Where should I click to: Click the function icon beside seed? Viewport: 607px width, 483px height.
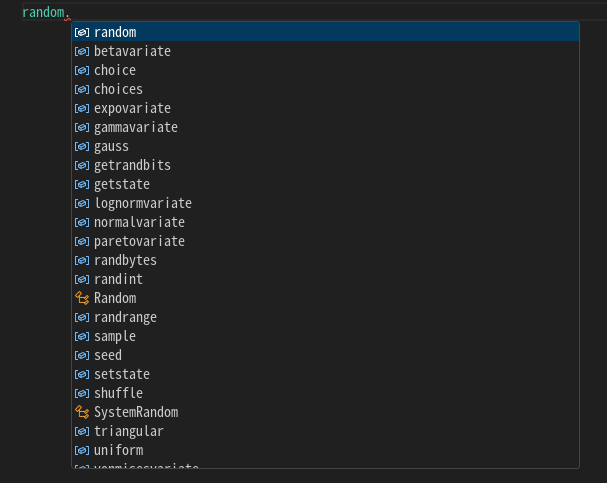(x=82, y=355)
